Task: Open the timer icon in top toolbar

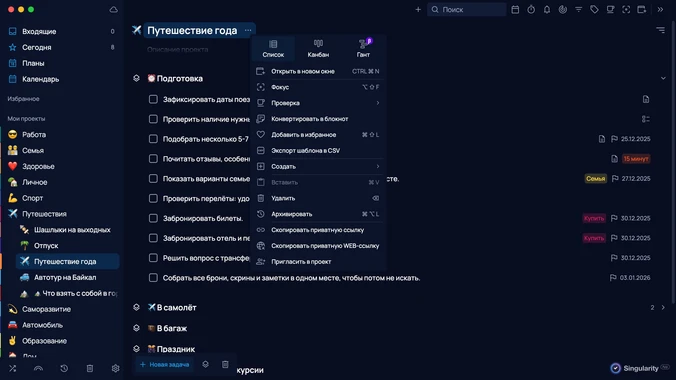Action: coord(531,9)
